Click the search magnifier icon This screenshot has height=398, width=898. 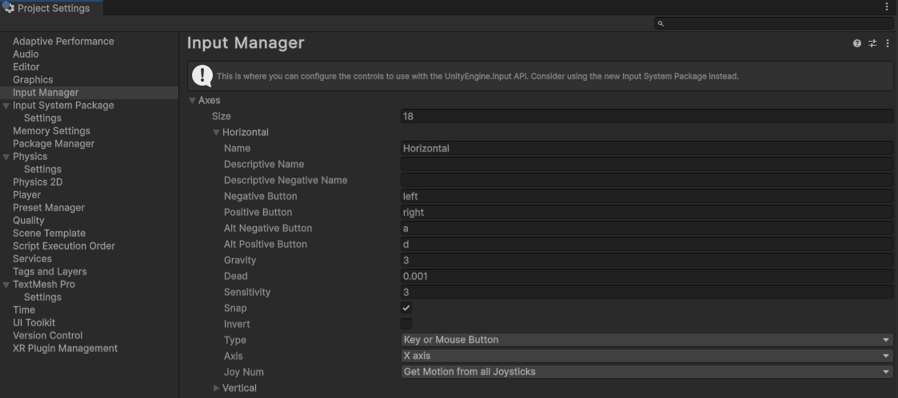point(660,23)
